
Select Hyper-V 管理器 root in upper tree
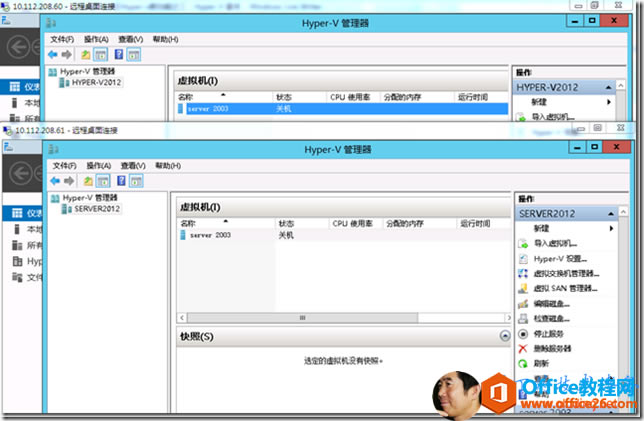(82, 71)
